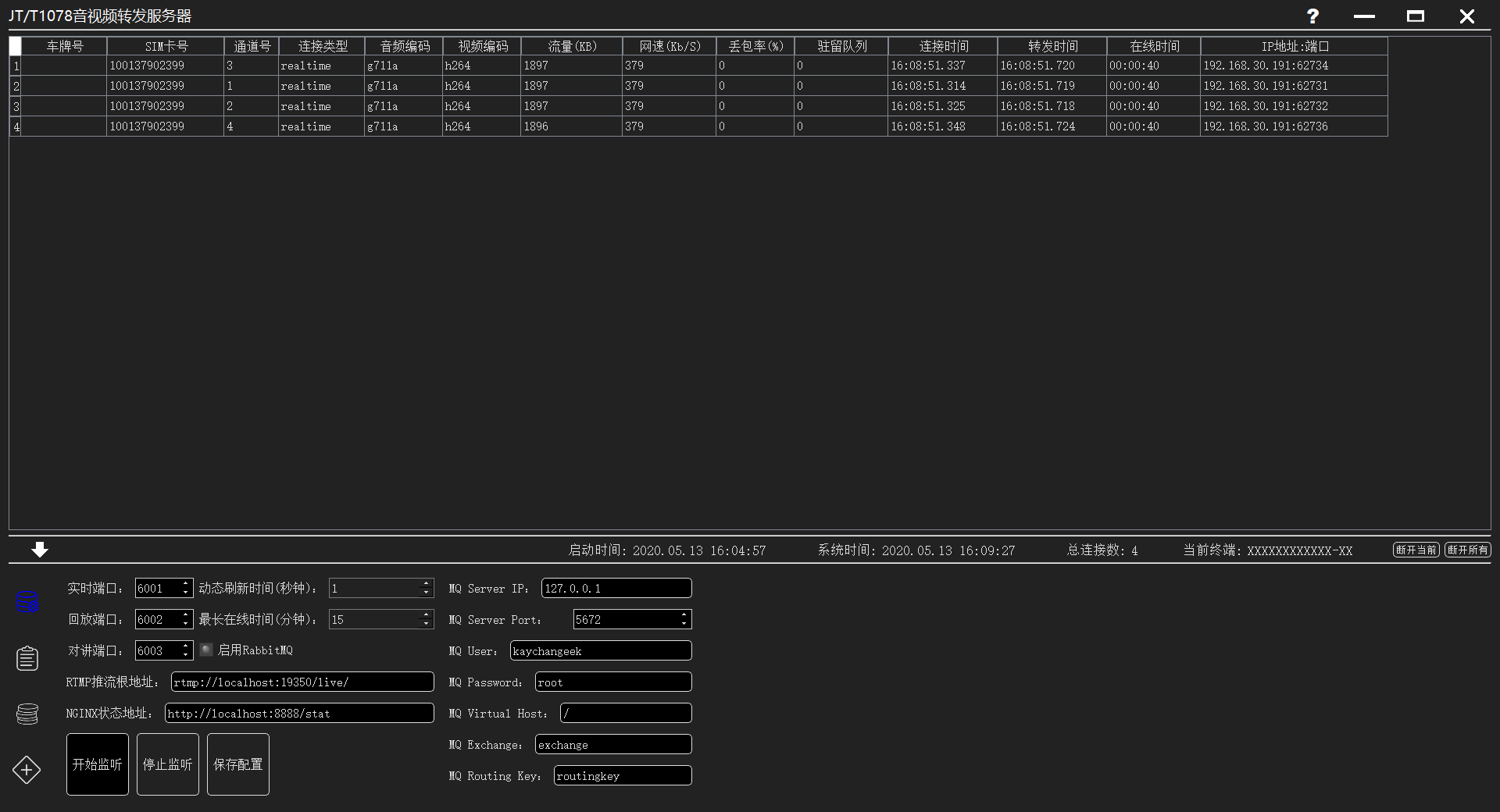1500x812 pixels.
Task: Click the MQ Server IP input field
Action: click(616, 588)
